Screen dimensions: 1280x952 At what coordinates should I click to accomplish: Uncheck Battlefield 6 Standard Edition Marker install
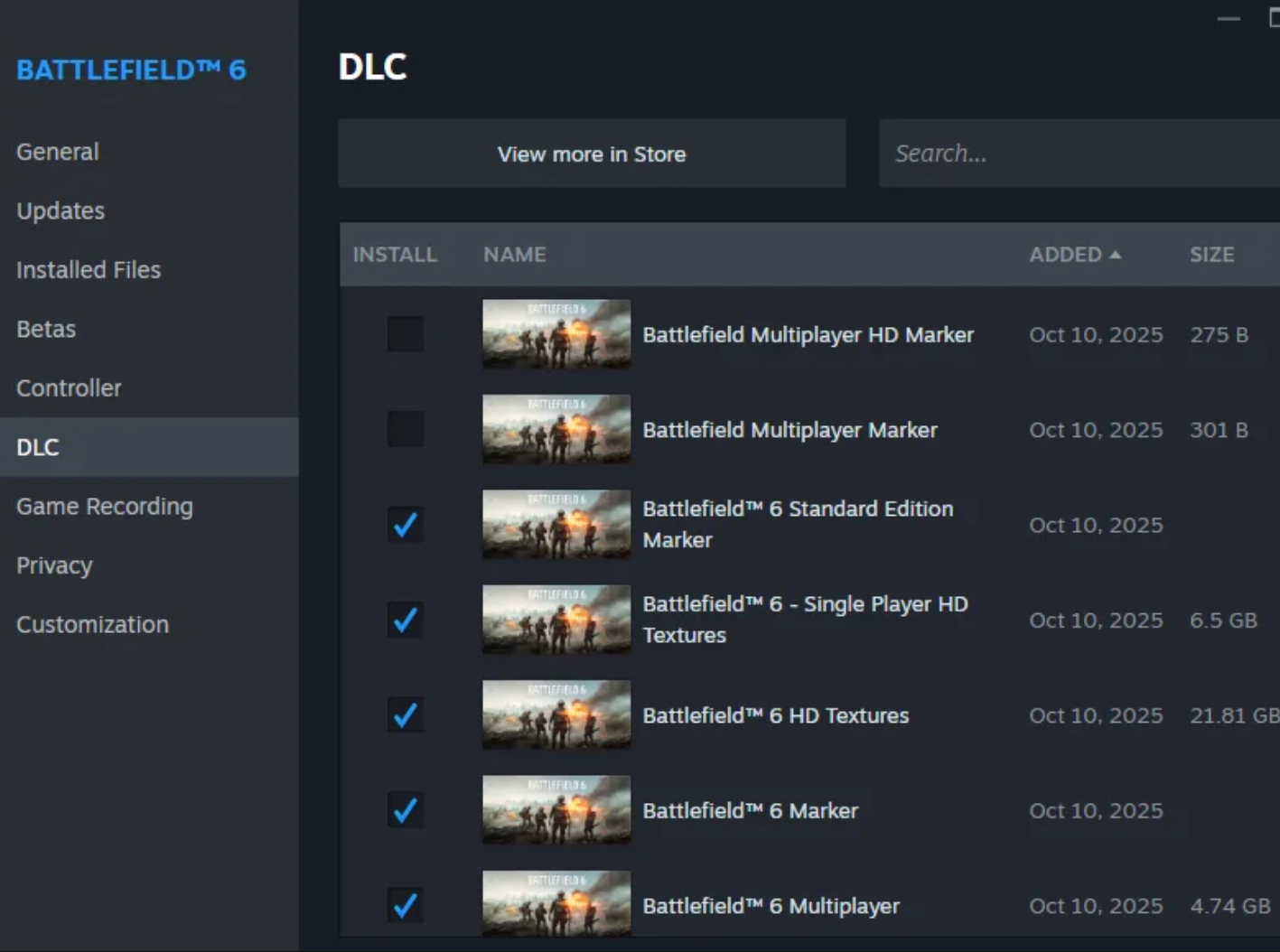405,525
